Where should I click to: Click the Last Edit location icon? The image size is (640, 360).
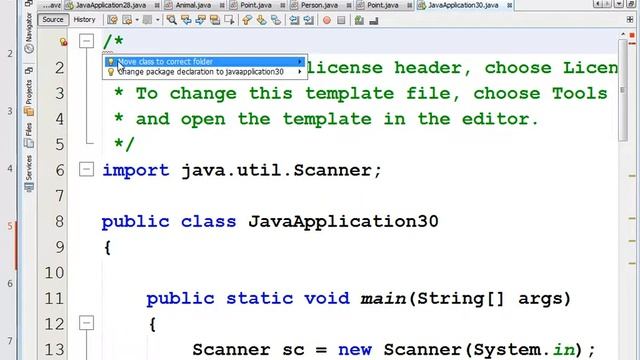click(112, 20)
